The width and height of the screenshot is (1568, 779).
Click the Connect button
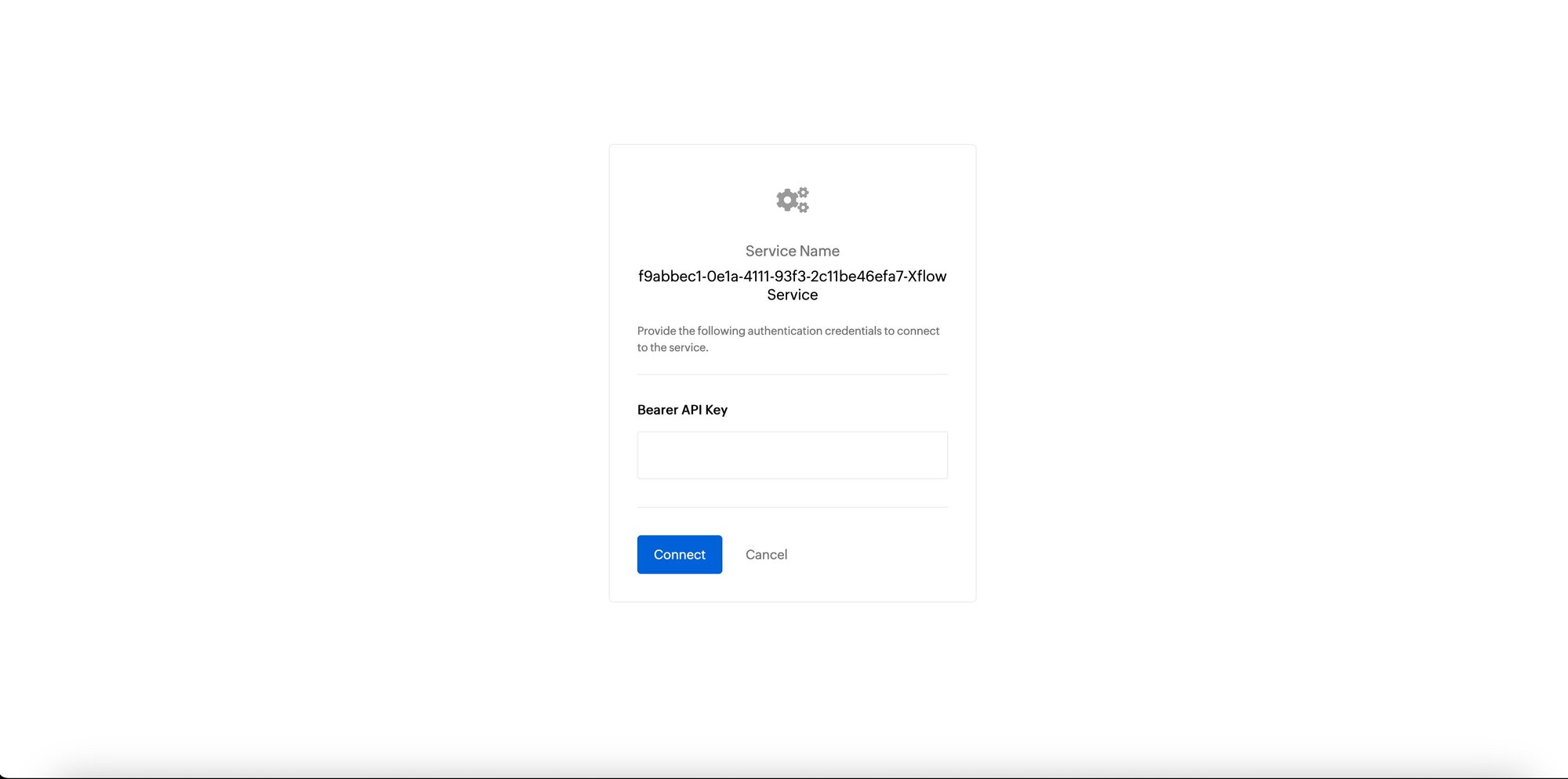680,554
